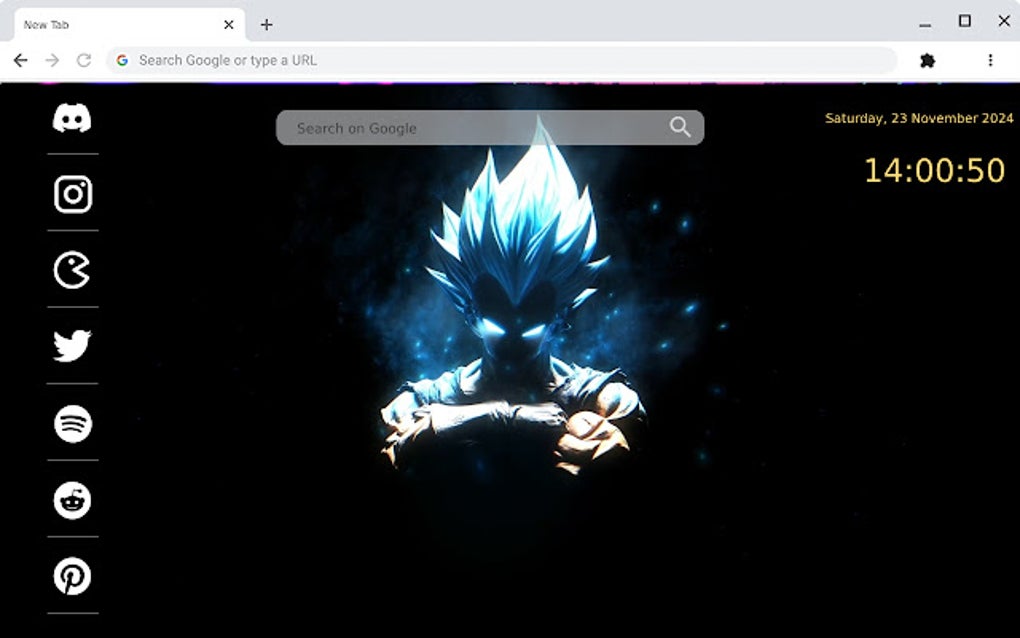Launch Spotify from the sidebar

71,424
